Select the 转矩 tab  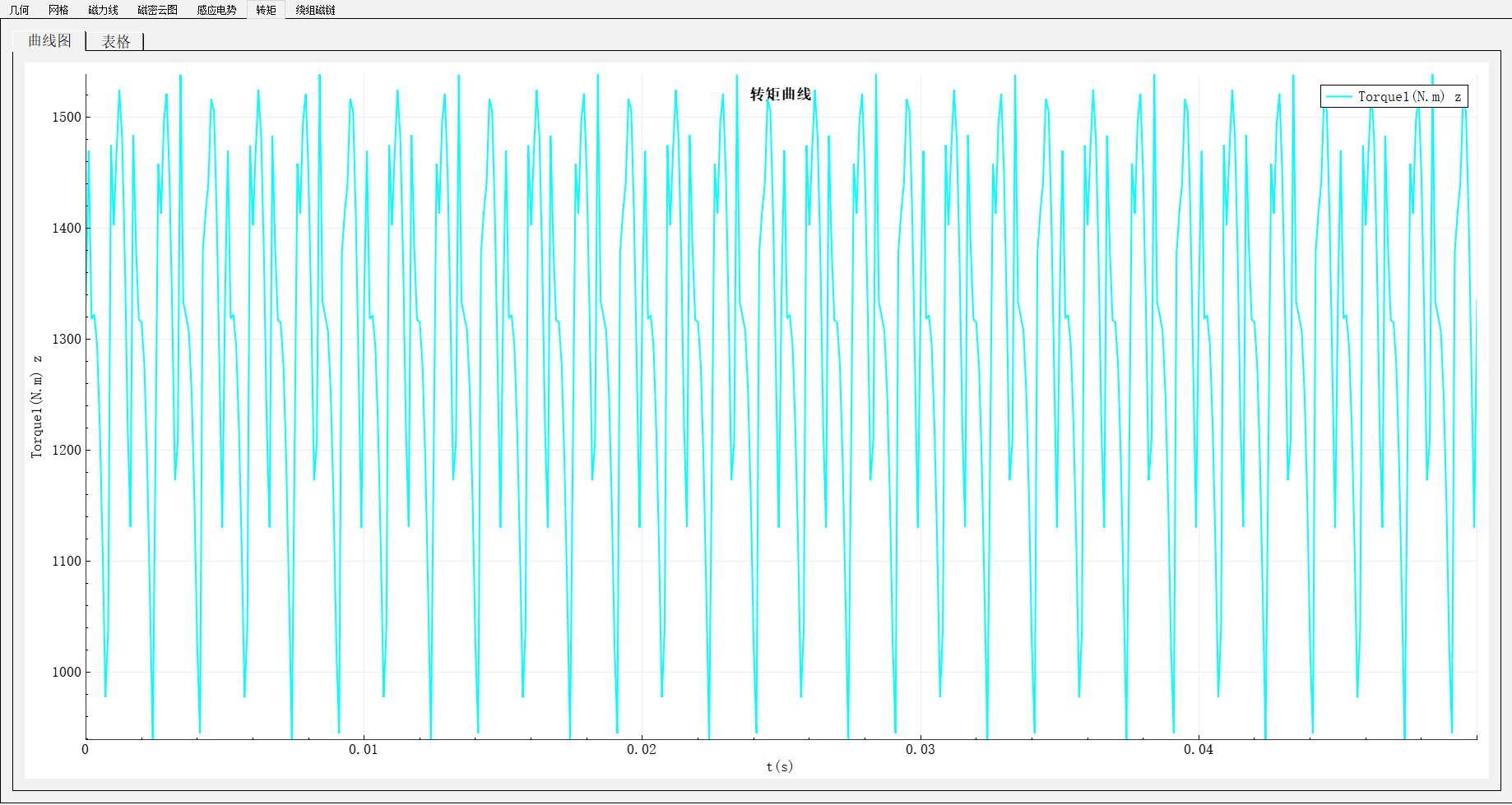(x=266, y=10)
